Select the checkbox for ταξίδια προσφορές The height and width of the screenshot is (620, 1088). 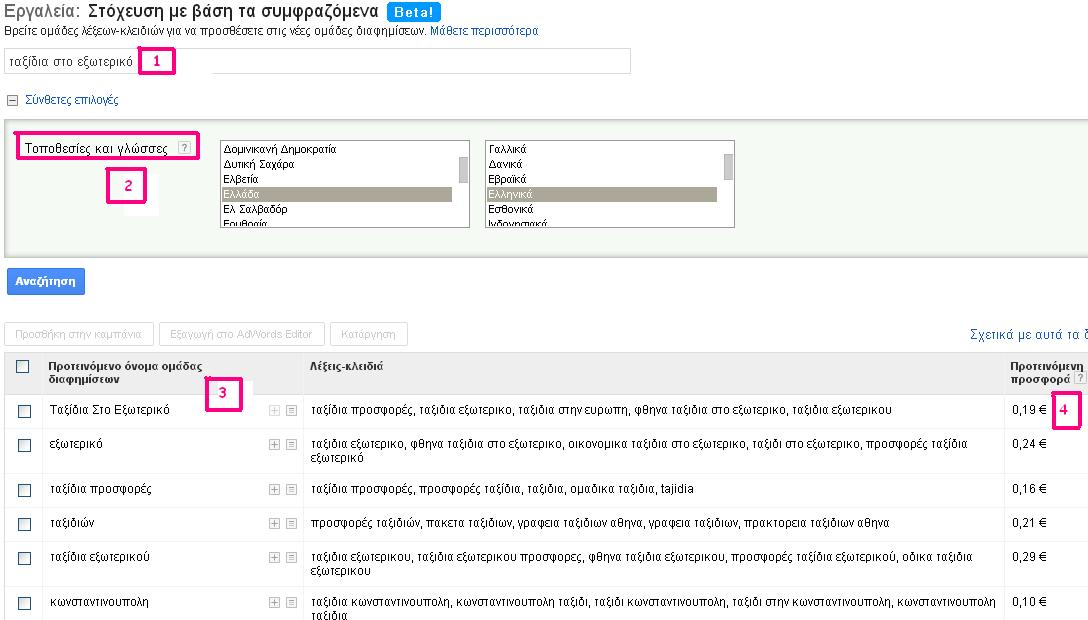click(24, 490)
